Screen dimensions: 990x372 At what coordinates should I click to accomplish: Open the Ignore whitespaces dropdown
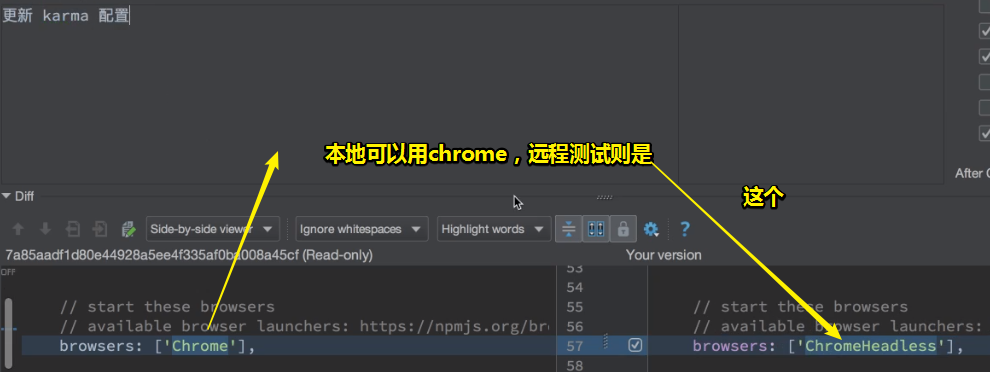(362, 229)
